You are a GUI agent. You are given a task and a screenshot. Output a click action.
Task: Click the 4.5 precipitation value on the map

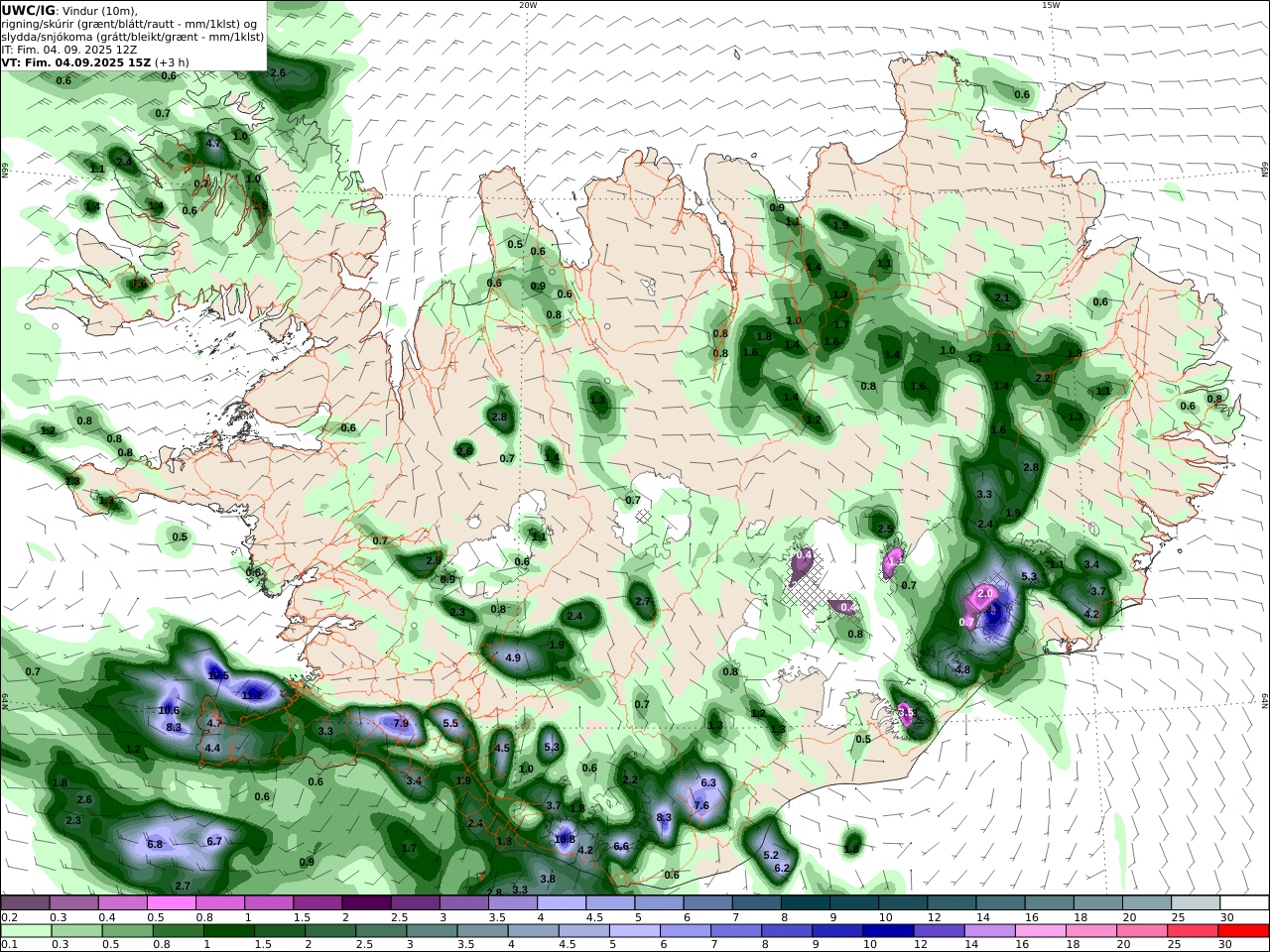click(502, 748)
